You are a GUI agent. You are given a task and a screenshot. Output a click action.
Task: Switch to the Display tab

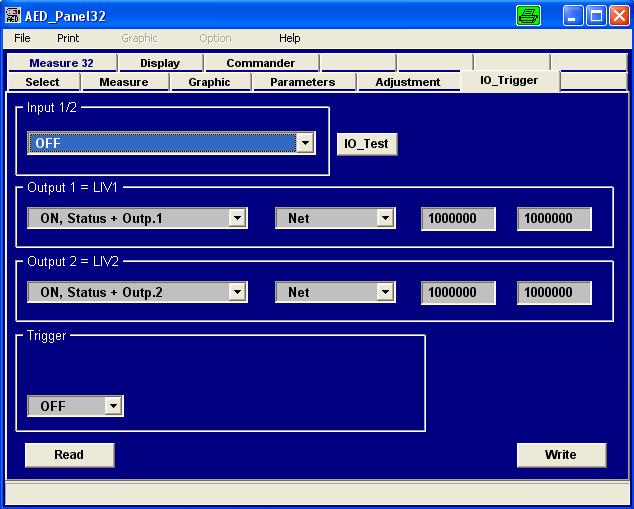click(160, 63)
